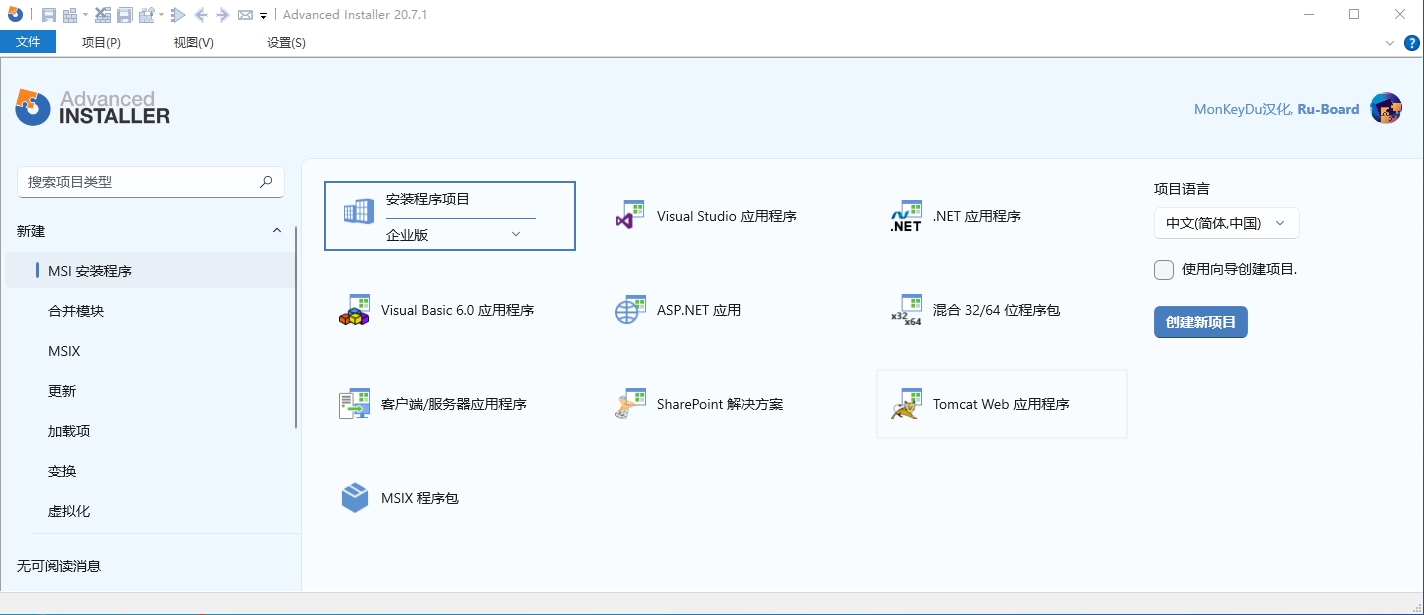Maximize the Advanced Installer window

(1354, 14)
